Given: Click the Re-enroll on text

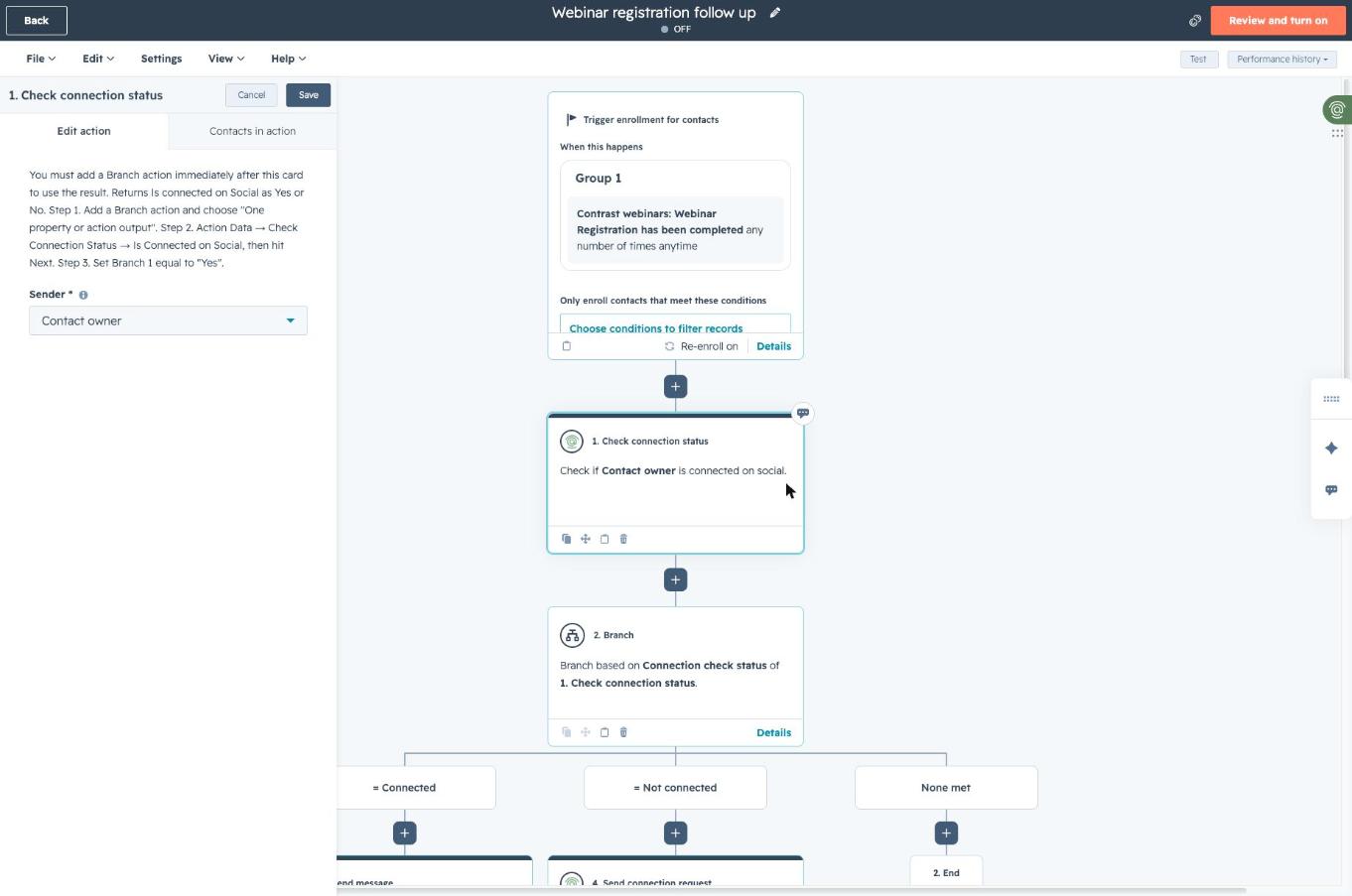Looking at the screenshot, I should [x=709, y=346].
